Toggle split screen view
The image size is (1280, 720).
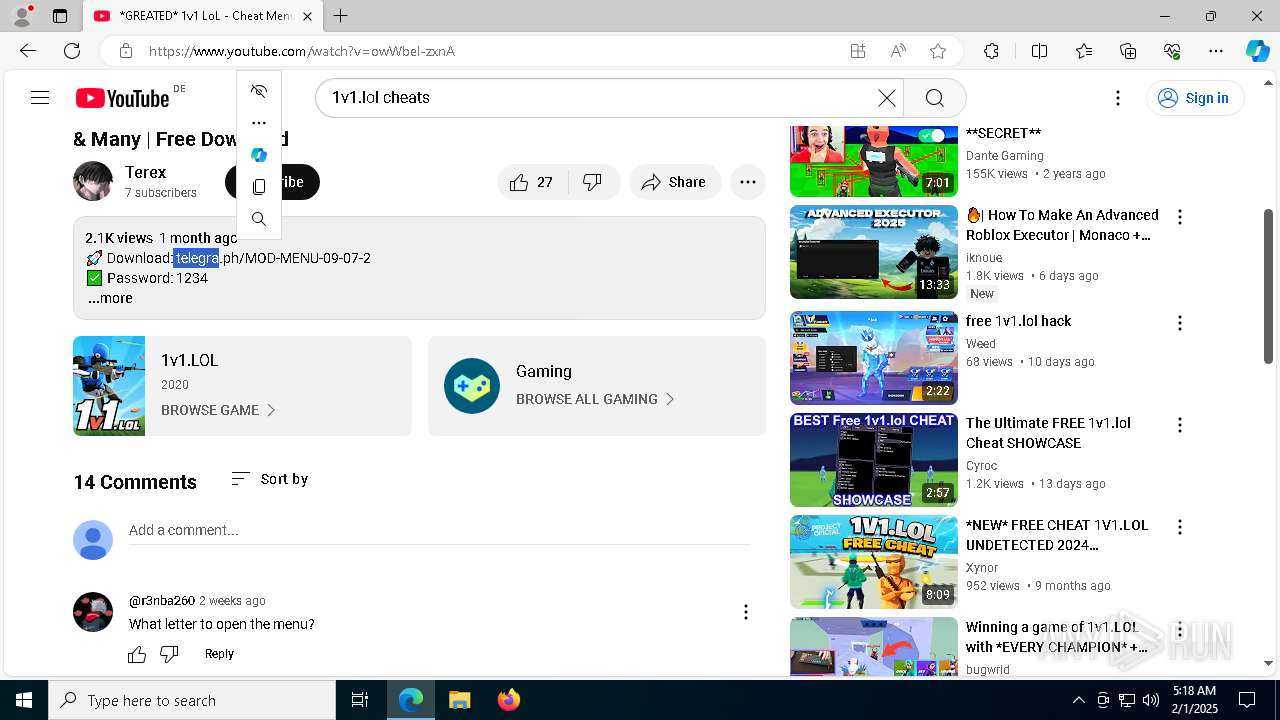tap(1039, 51)
